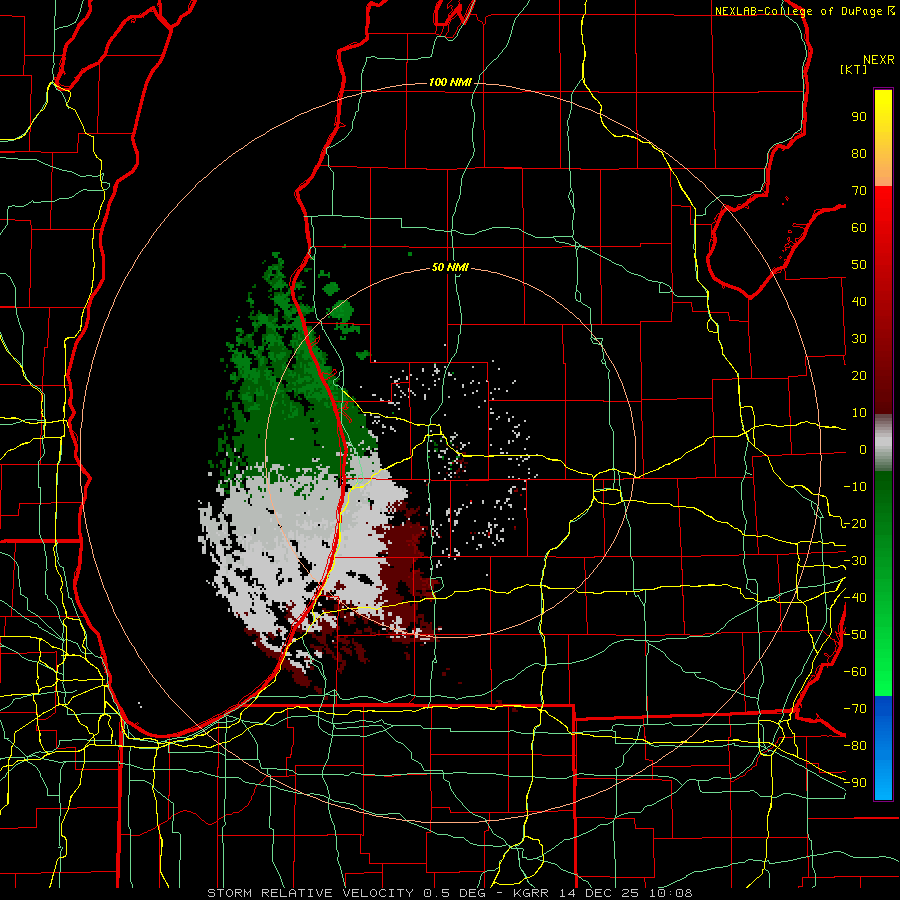Pick the gray zero-velocity band on color bar
Screen dimensions: 900x900
click(x=883, y=443)
